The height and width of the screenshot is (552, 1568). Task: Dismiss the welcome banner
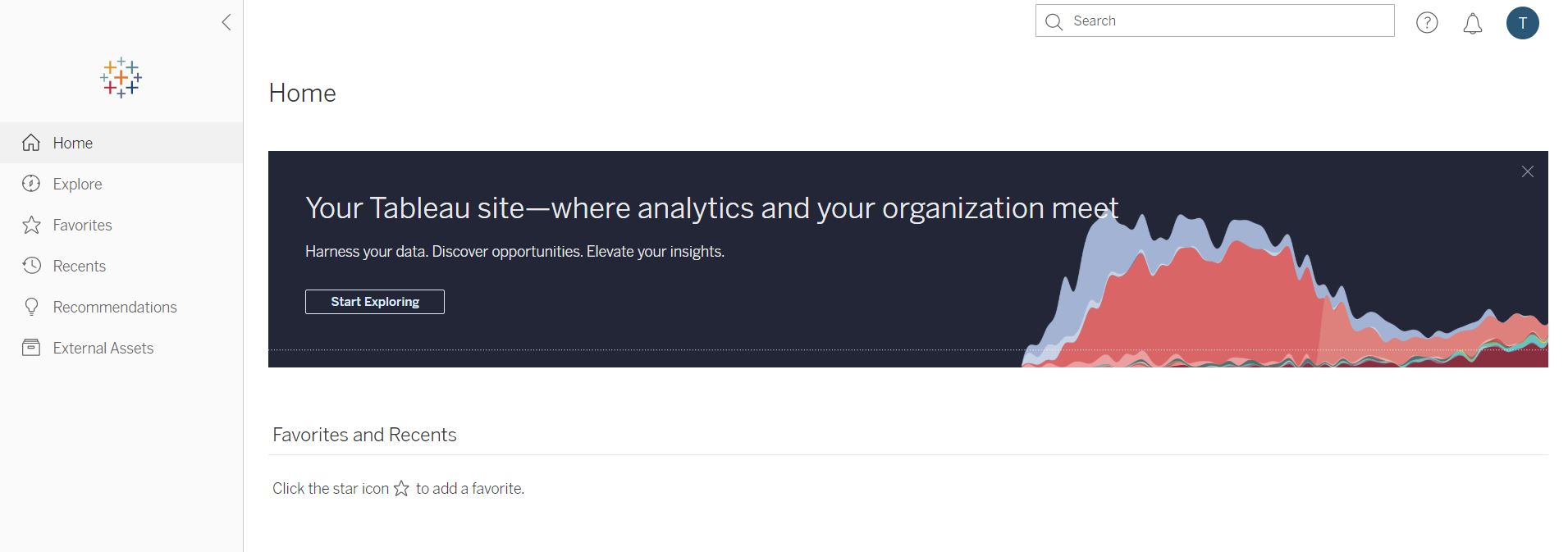pos(1527,171)
